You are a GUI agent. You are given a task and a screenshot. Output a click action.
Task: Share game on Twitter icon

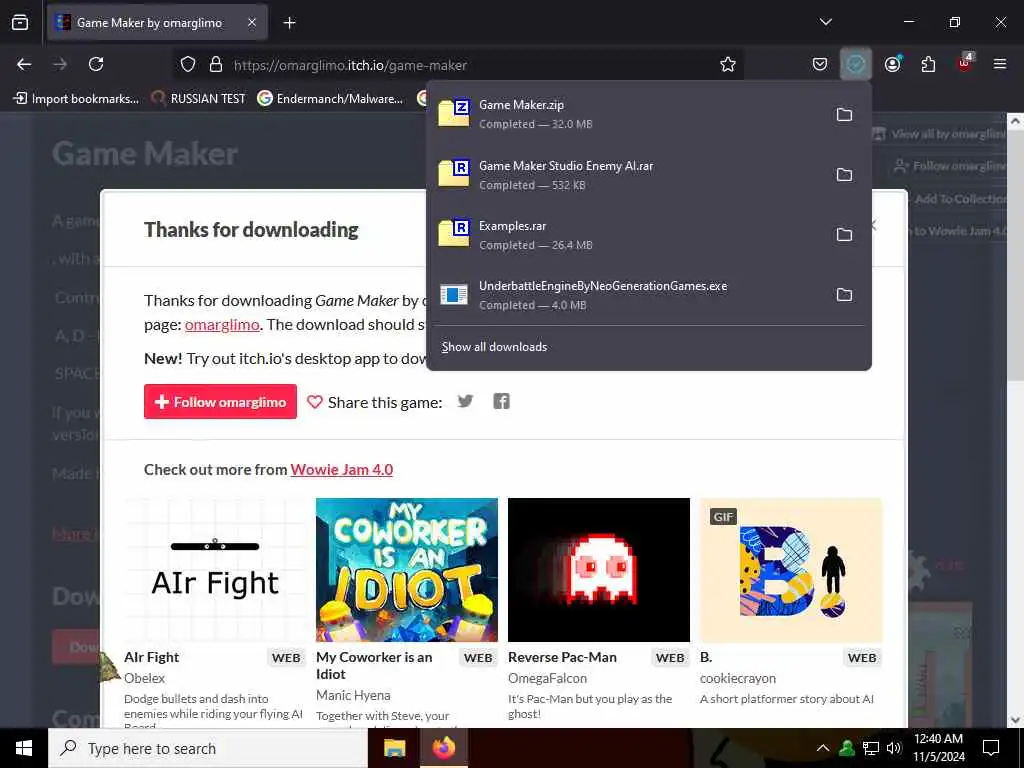coord(465,401)
